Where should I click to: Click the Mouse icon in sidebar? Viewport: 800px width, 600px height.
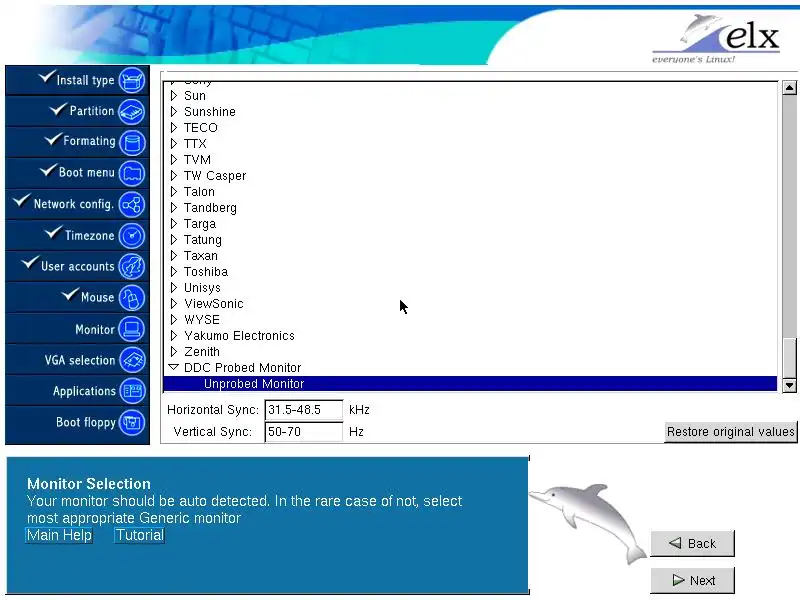coord(132,298)
